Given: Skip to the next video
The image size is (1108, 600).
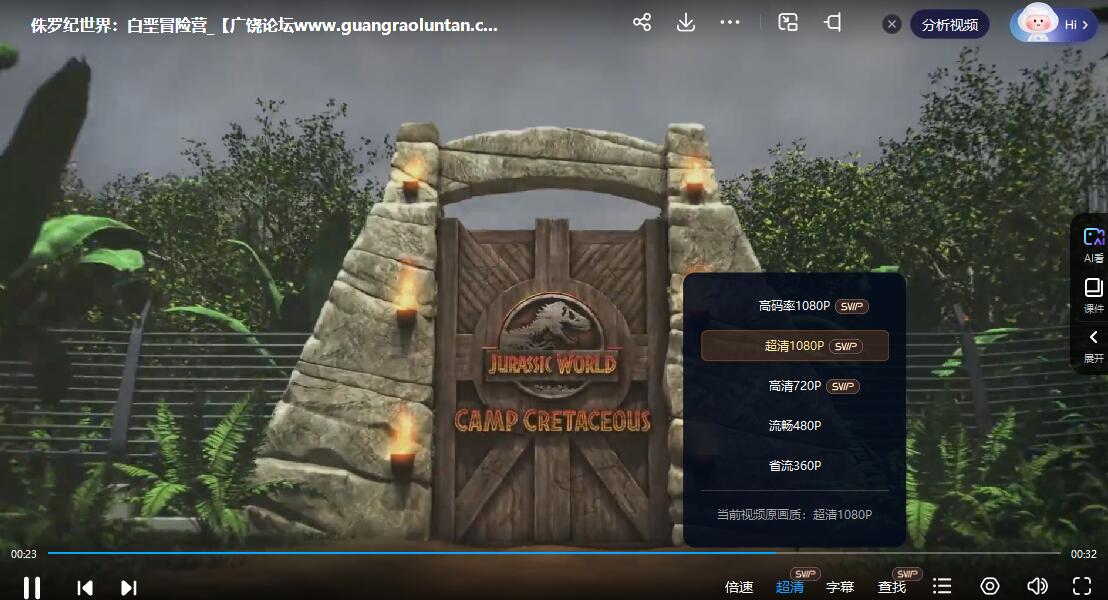Looking at the screenshot, I should point(129,587).
